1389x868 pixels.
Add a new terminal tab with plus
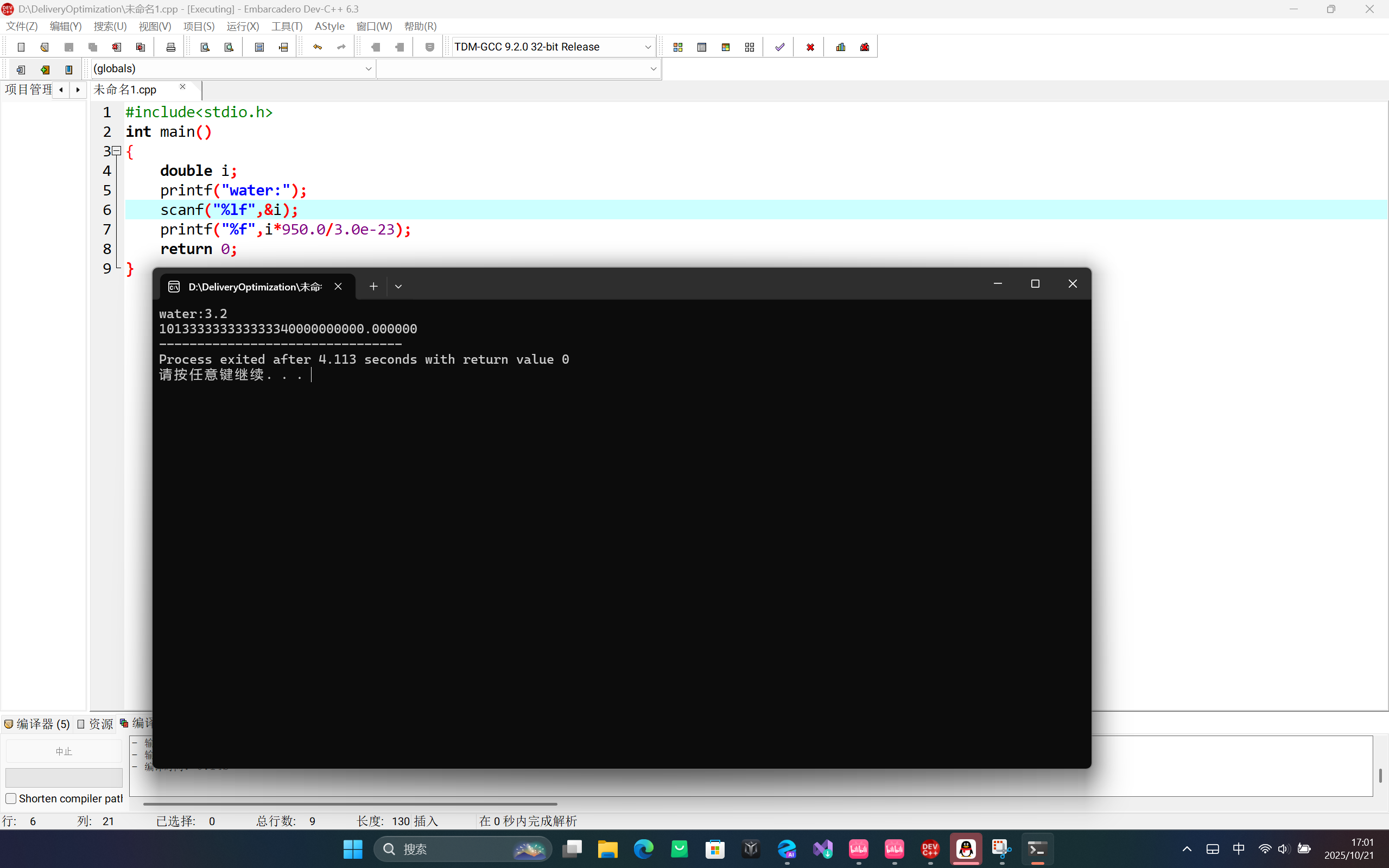click(373, 287)
